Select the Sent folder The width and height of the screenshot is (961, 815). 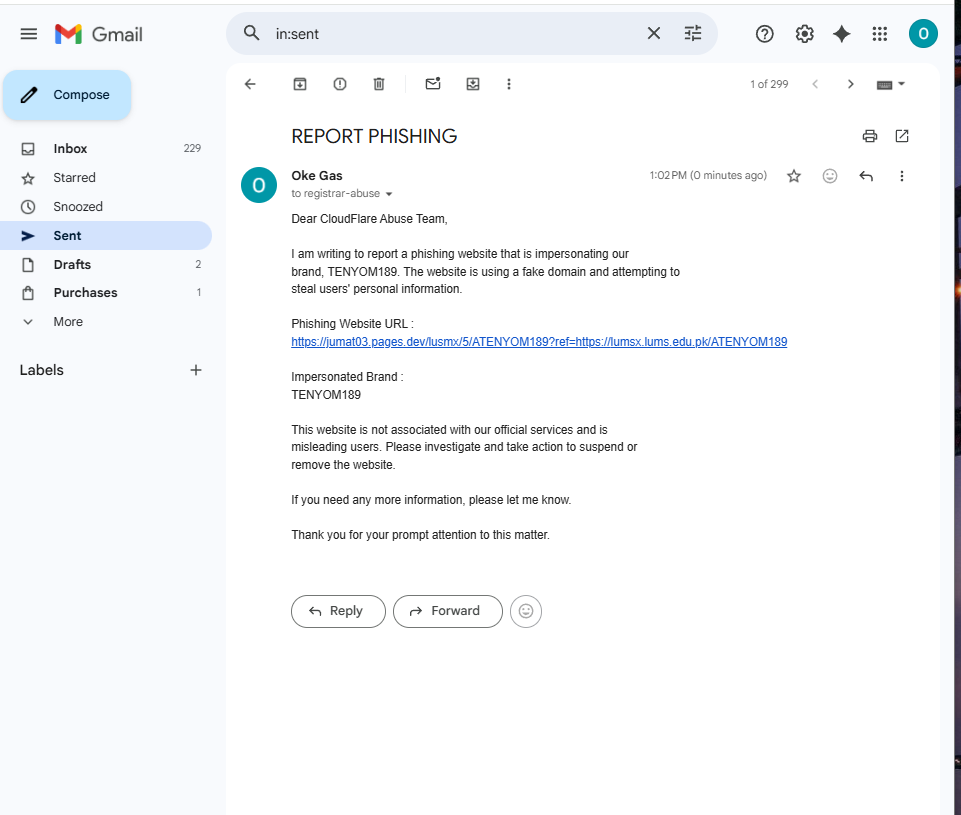click(106, 235)
